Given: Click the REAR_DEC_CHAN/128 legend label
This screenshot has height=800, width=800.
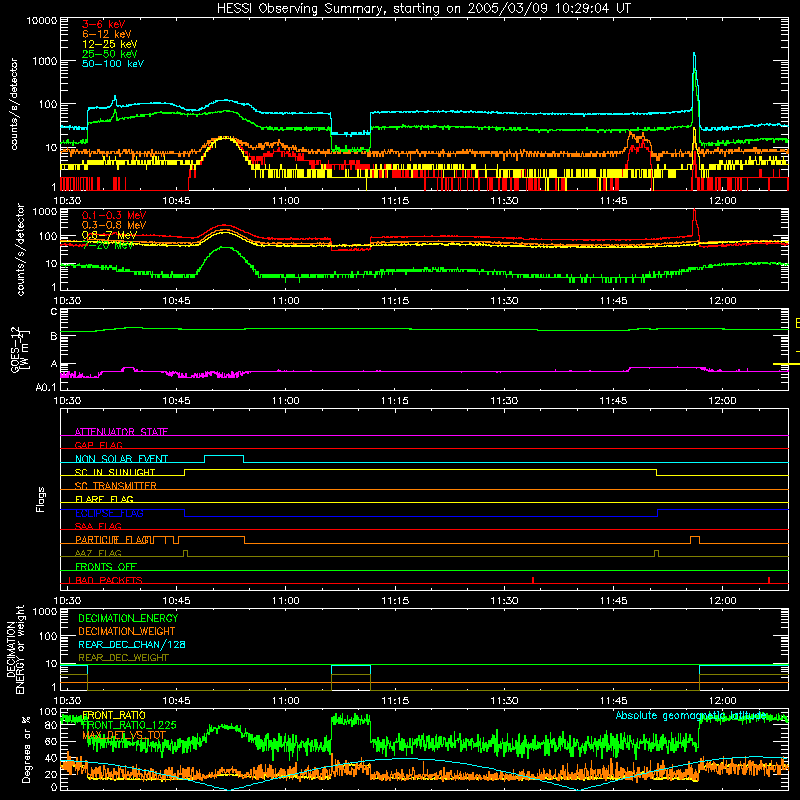Looking at the screenshot, I should [132, 645].
